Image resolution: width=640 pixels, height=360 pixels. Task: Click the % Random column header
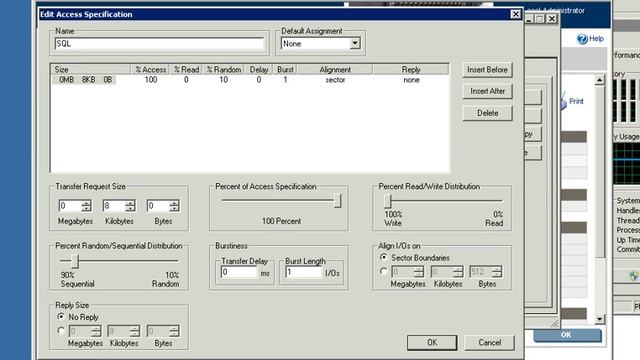point(224,70)
